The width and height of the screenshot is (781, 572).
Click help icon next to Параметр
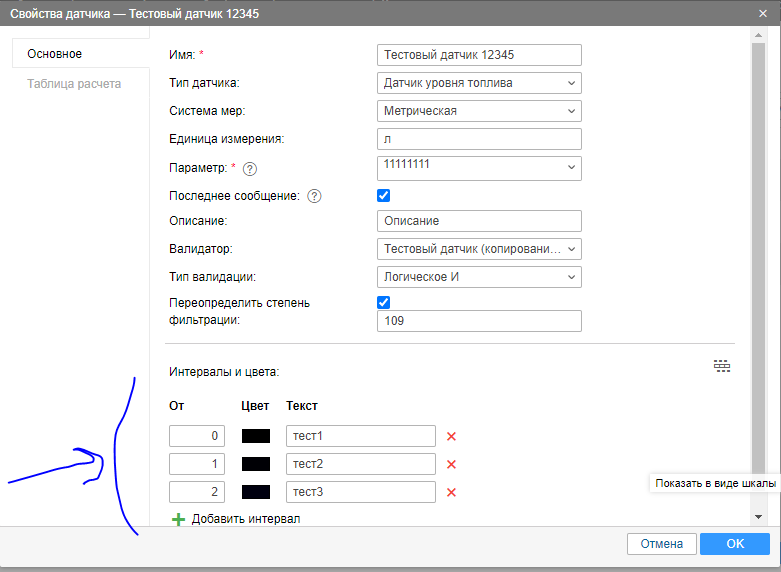pos(250,168)
